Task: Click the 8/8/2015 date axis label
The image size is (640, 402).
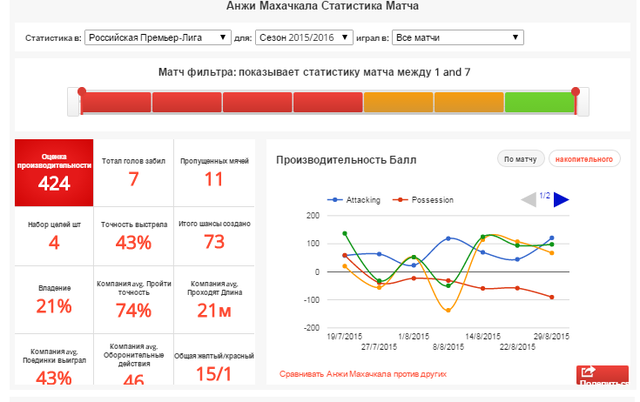Action: pyautogui.click(x=448, y=347)
